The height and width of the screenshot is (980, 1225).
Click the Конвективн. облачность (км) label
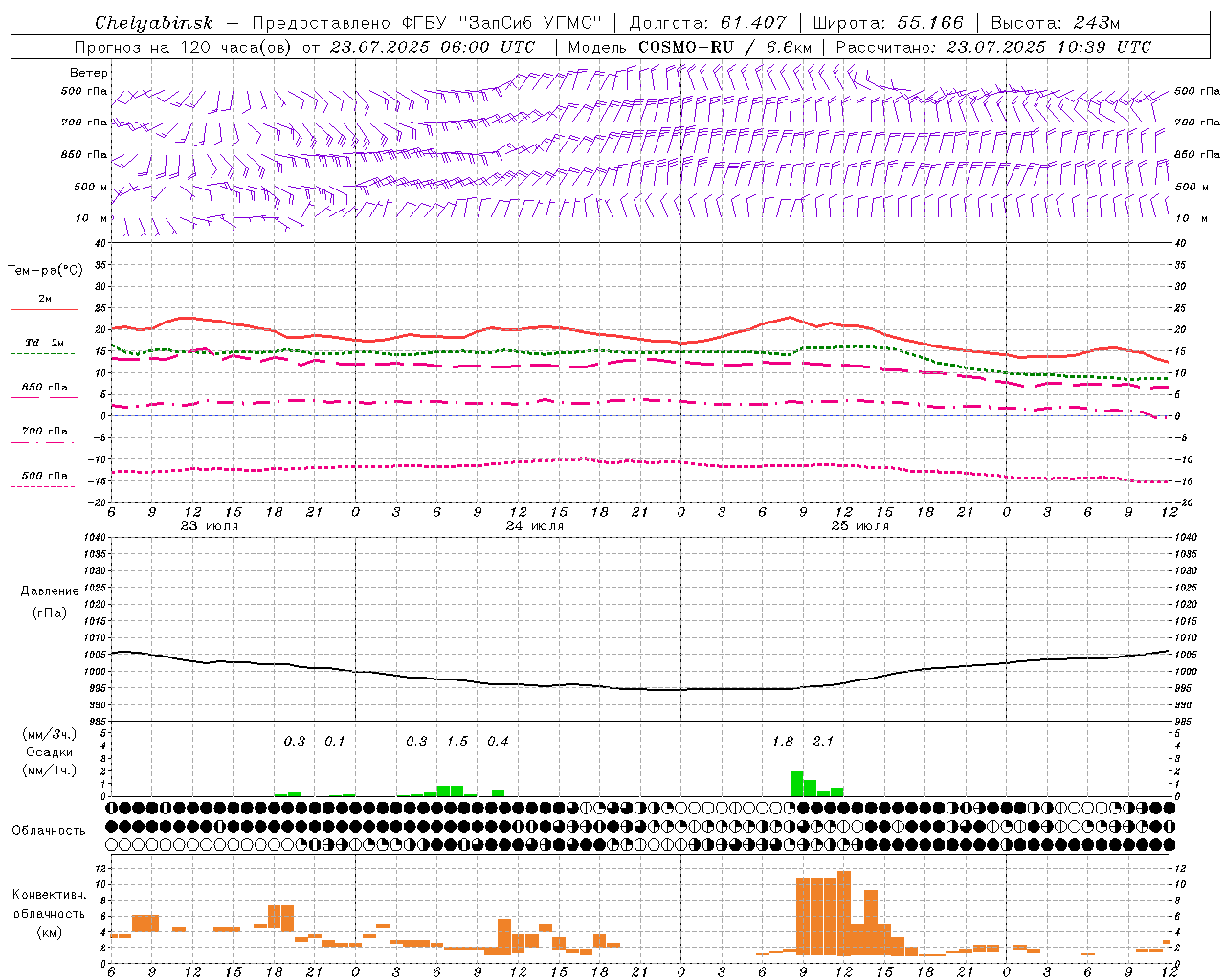(x=49, y=913)
